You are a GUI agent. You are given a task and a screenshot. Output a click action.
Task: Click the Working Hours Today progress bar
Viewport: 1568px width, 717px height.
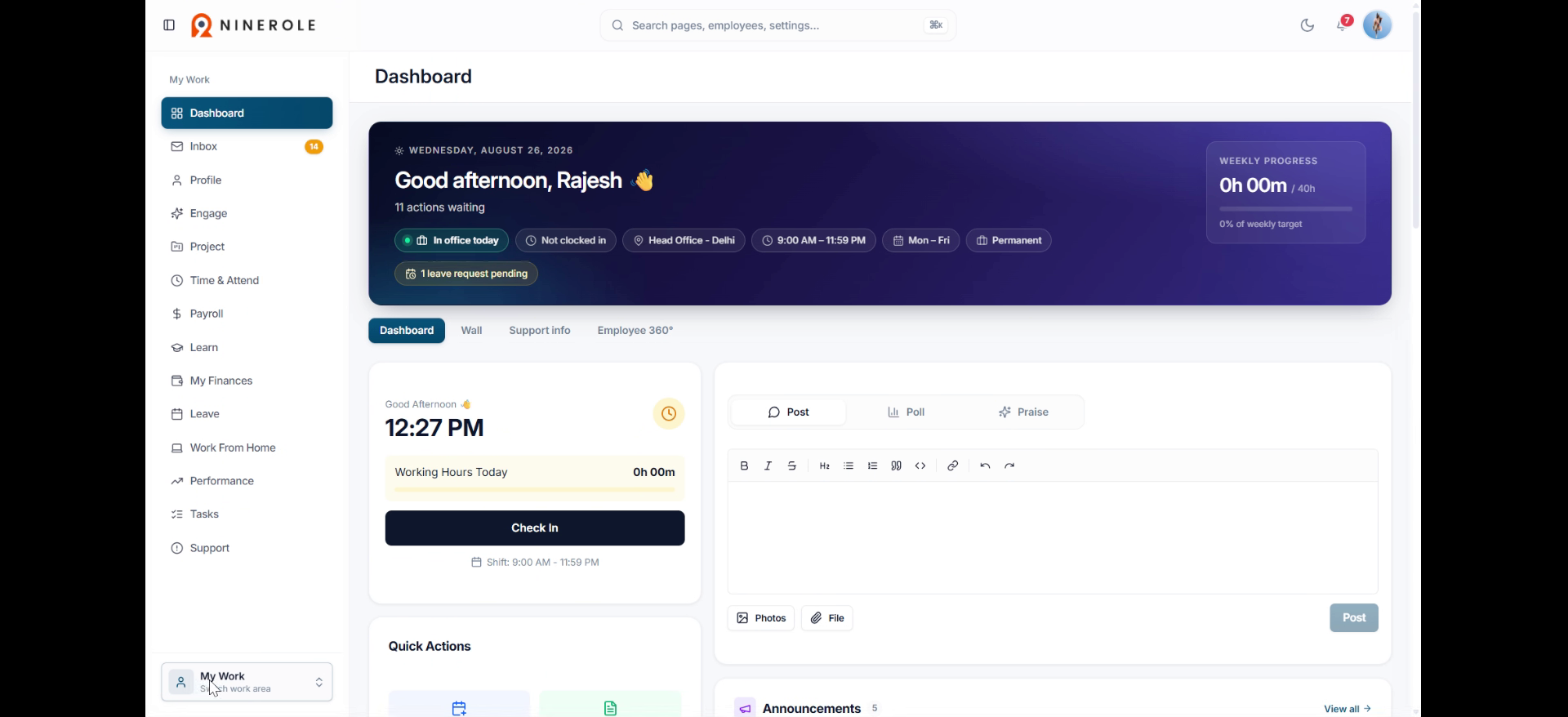pyautogui.click(x=535, y=489)
